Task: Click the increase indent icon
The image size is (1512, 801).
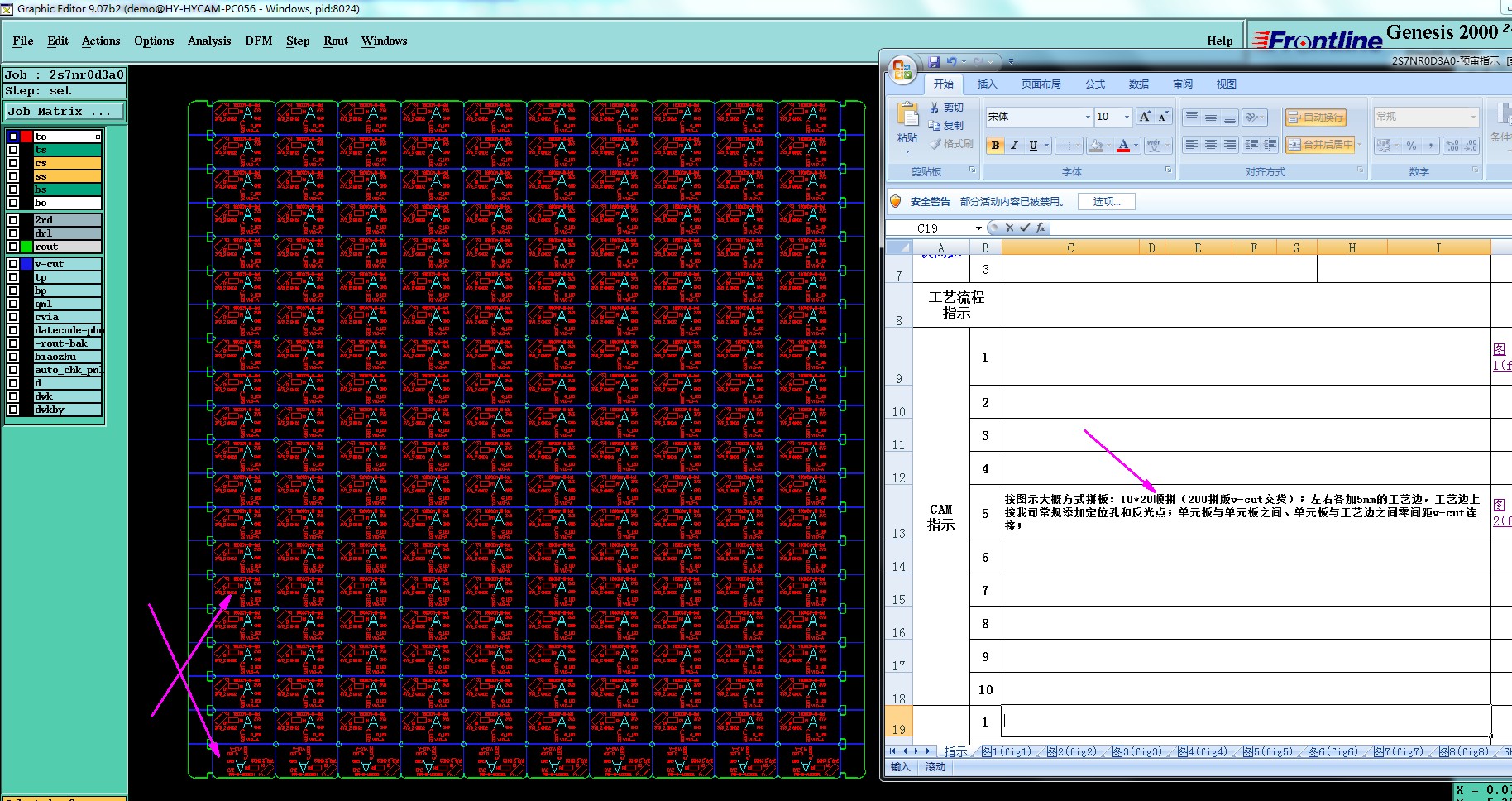Action: click(x=1270, y=145)
